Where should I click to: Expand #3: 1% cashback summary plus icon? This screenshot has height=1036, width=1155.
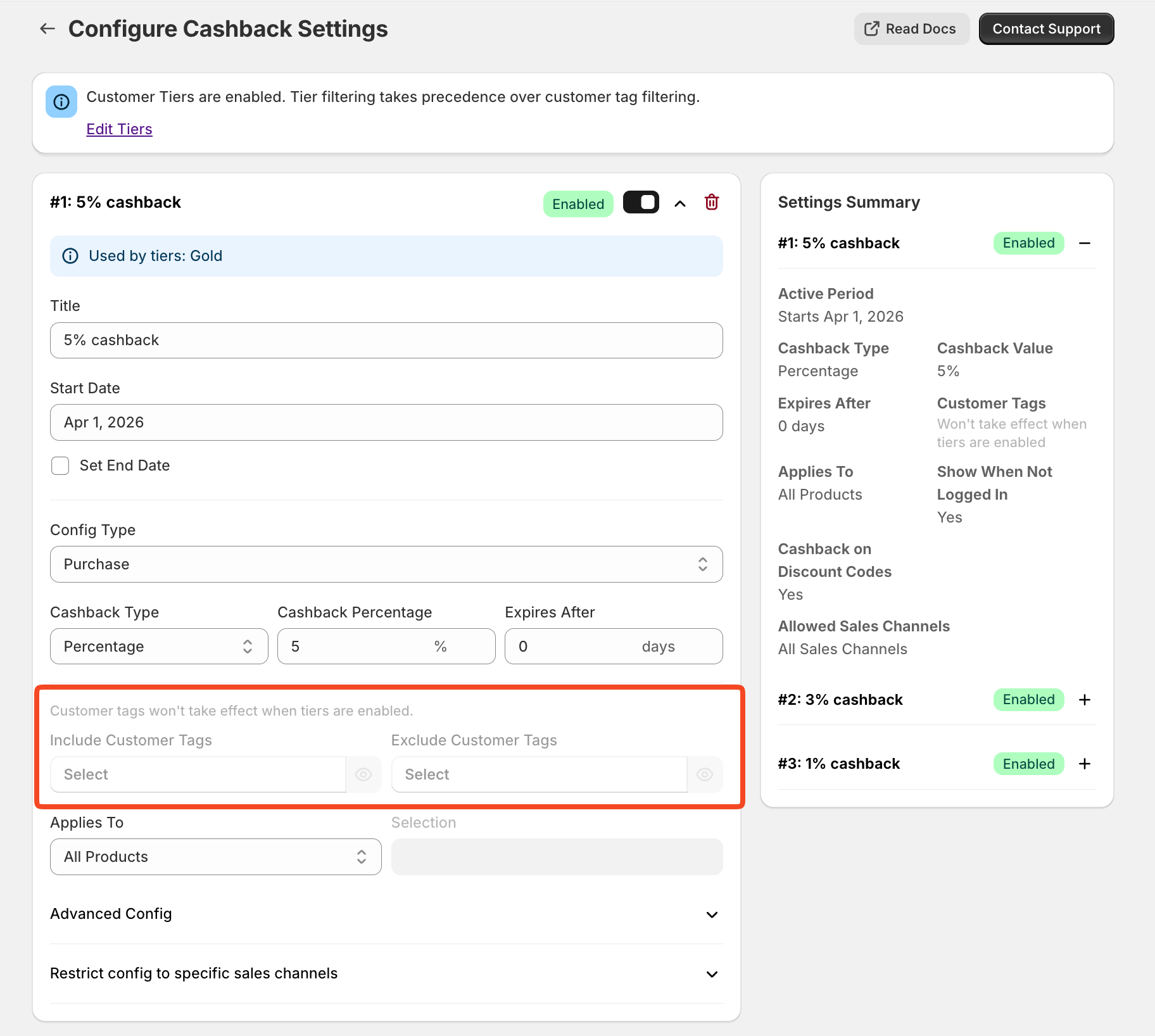[x=1085, y=764]
